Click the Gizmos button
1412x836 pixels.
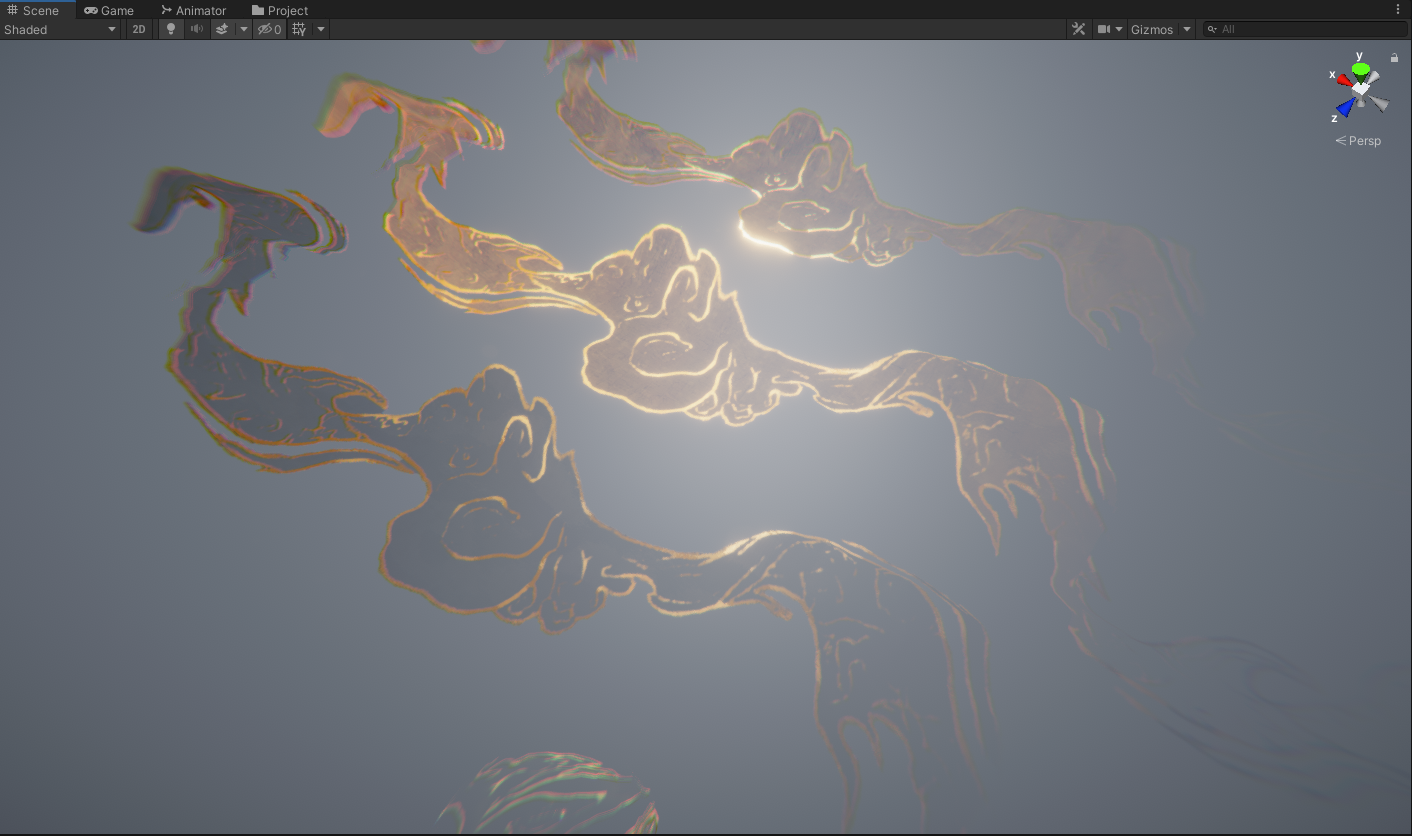coord(1151,29)
